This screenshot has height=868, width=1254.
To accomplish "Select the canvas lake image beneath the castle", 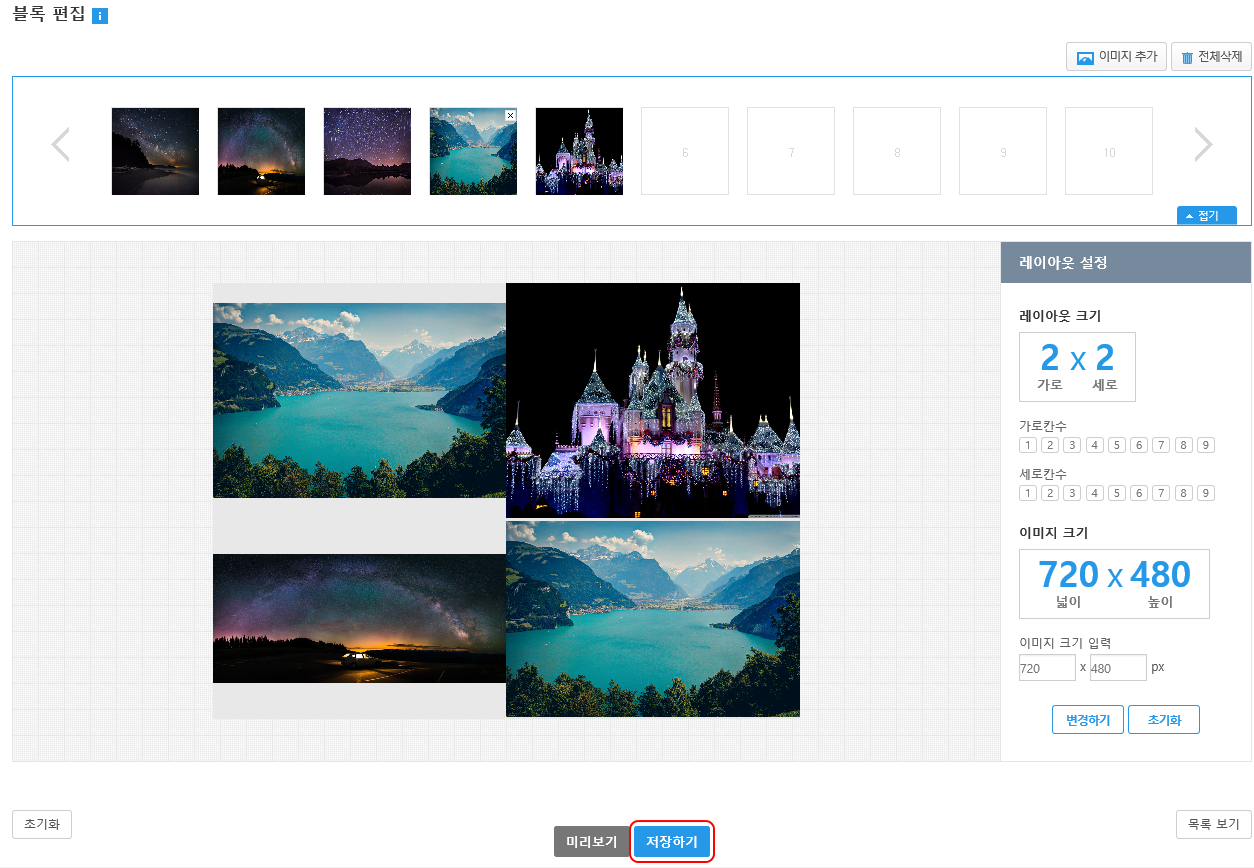I will pyautogui.click(x=653, y=618).
